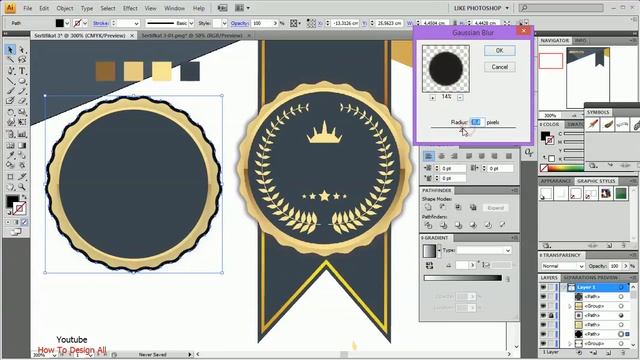Toggle align right paragraph button
Viewport: 640px width, 360px height.
tap(454, 156)
